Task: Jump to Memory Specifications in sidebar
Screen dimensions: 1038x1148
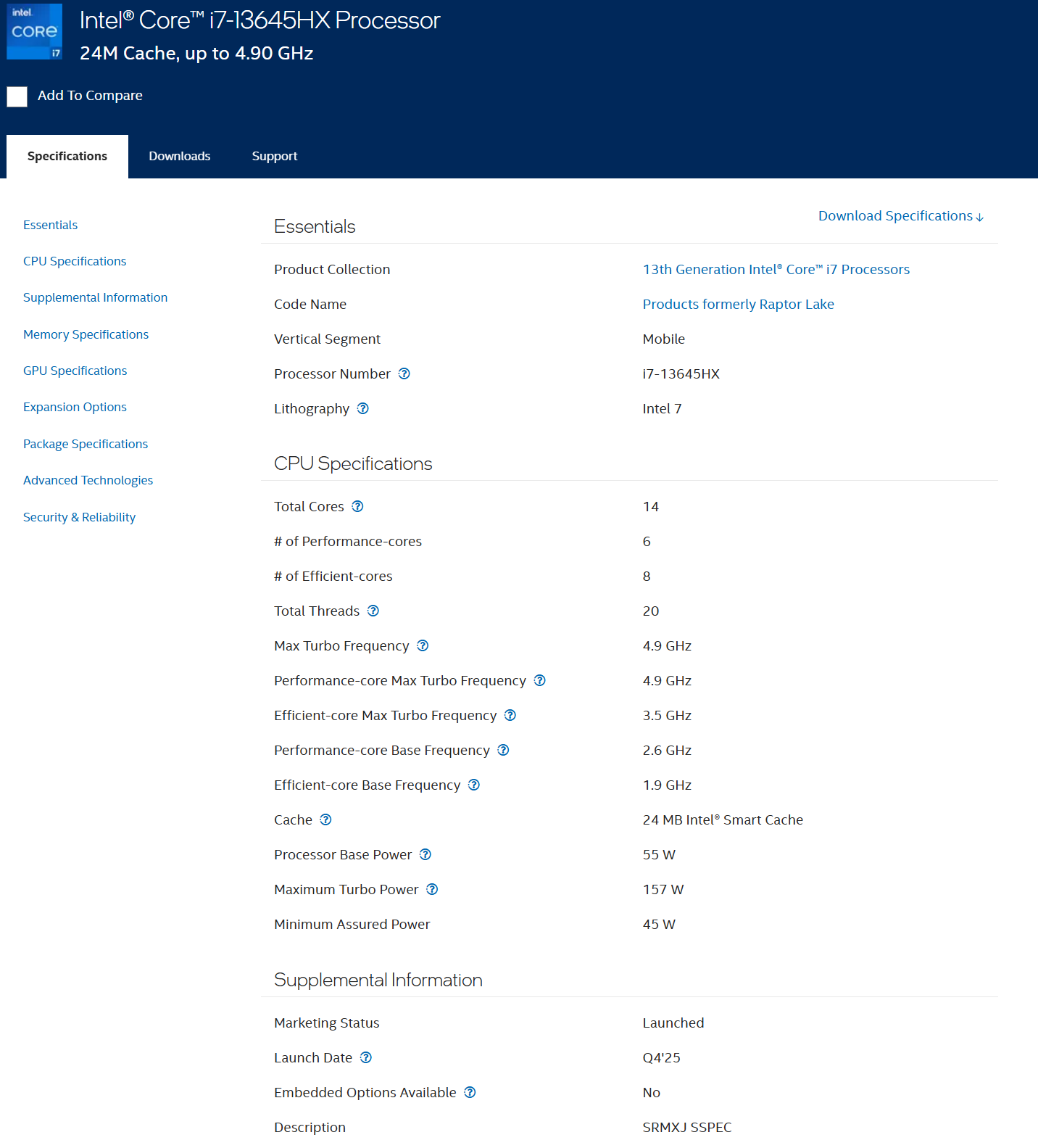Action: tap(86, 334)
